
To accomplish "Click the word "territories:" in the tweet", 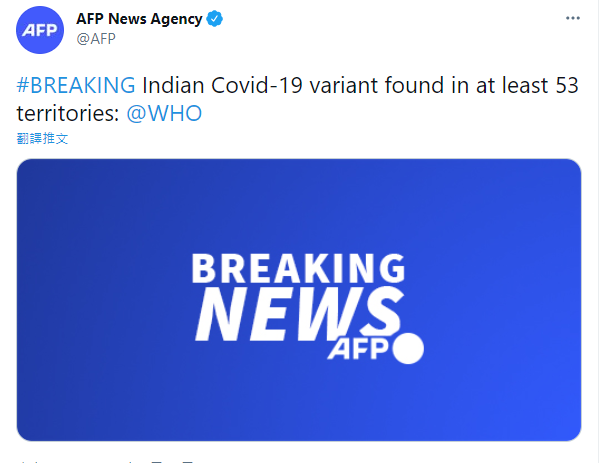I will tap(69, 112).
